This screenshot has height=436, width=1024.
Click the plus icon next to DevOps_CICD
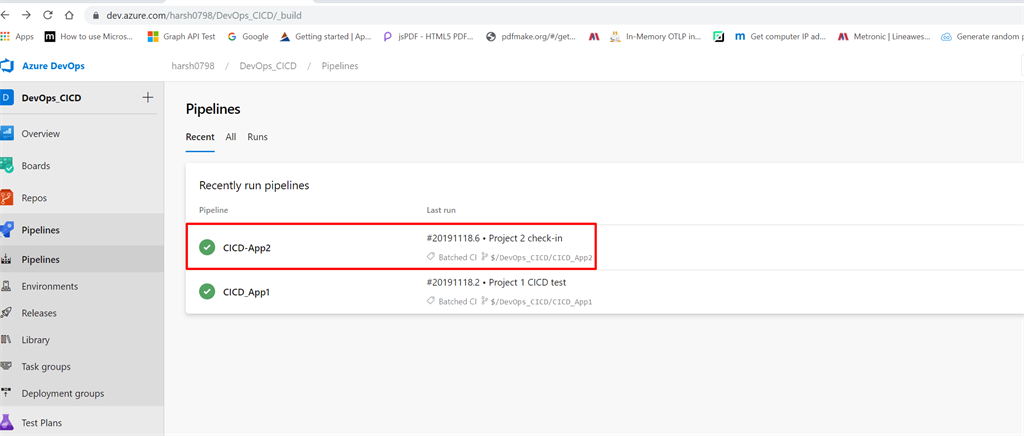point(148,98)
